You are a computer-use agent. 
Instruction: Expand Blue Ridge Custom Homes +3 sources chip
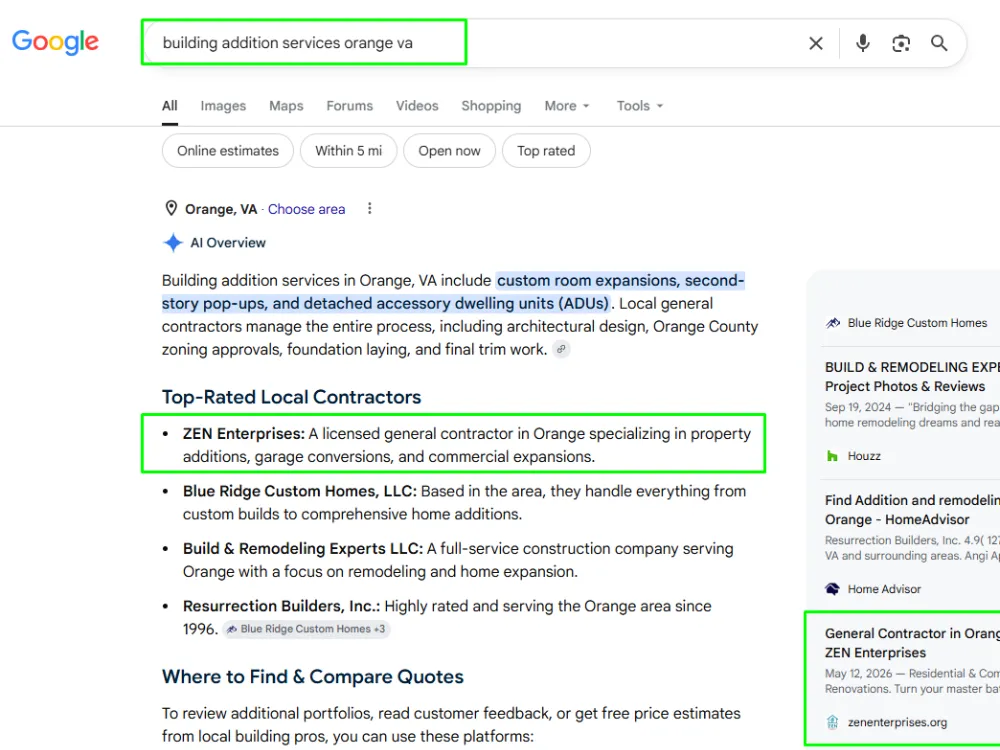306,629
